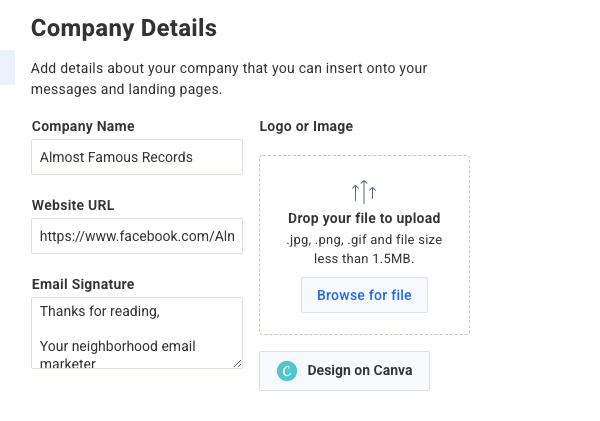This screenshot has height=421, width=600.
Task: Place cursor on 'Thanks for reading,' line
Action: click(x=100, y=312)
